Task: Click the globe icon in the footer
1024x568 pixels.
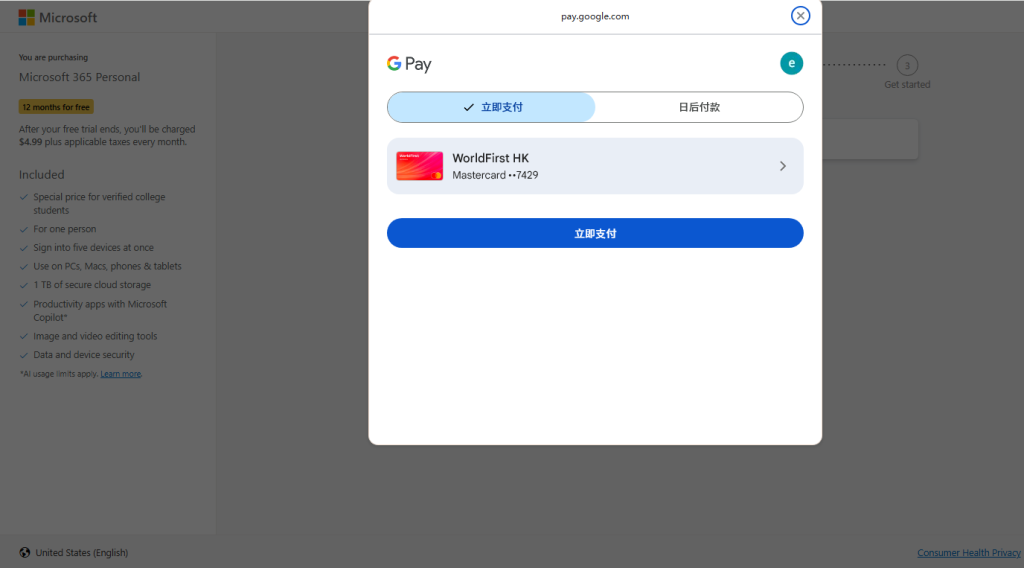Action: point(25,553)
